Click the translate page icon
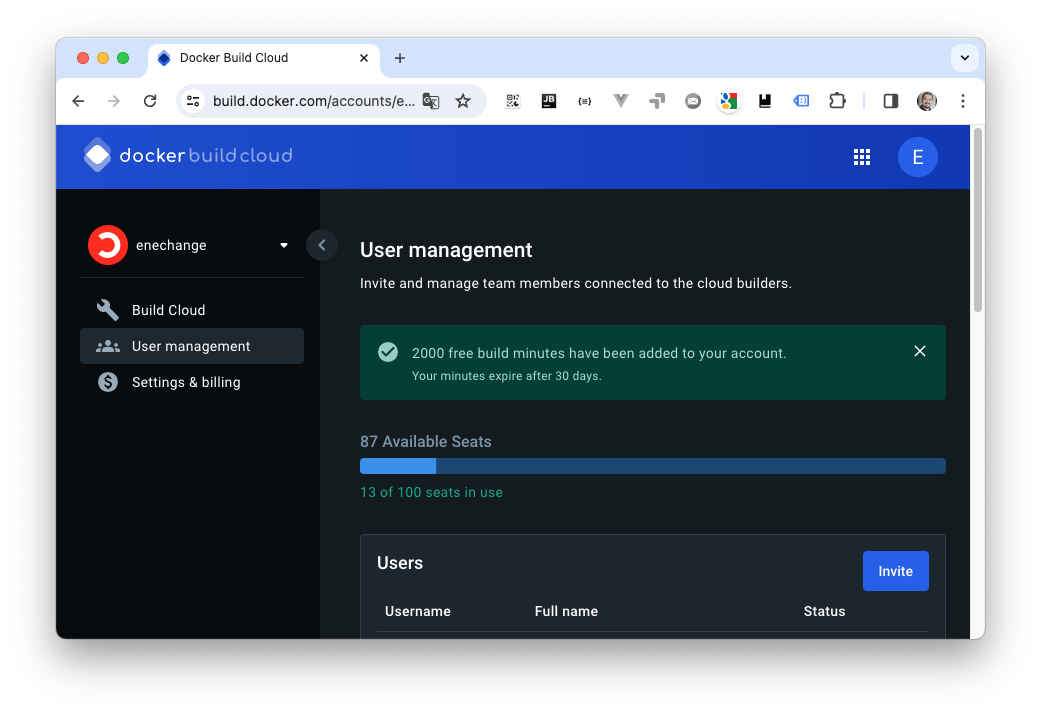The height and width of the screenshot is (713, 1041). [431, 101]
